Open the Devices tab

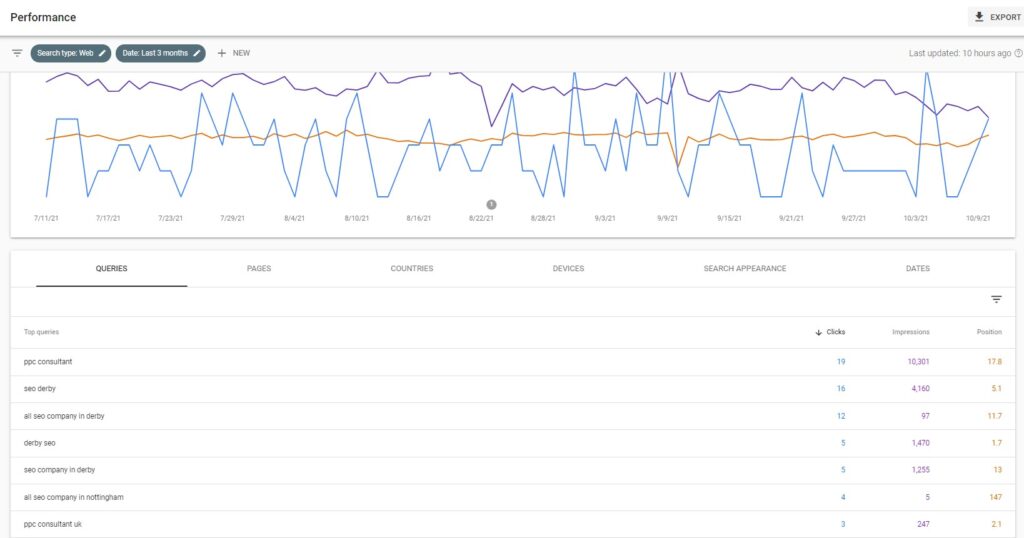pyautogui.click(x=568, y=268)
